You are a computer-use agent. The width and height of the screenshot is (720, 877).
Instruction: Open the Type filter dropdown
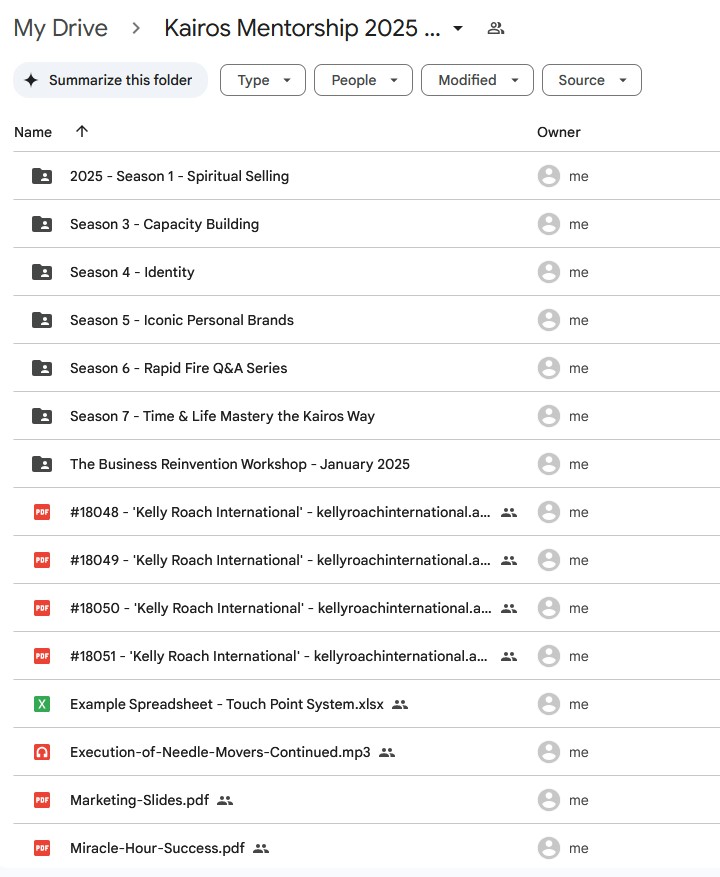coord(262,80)
